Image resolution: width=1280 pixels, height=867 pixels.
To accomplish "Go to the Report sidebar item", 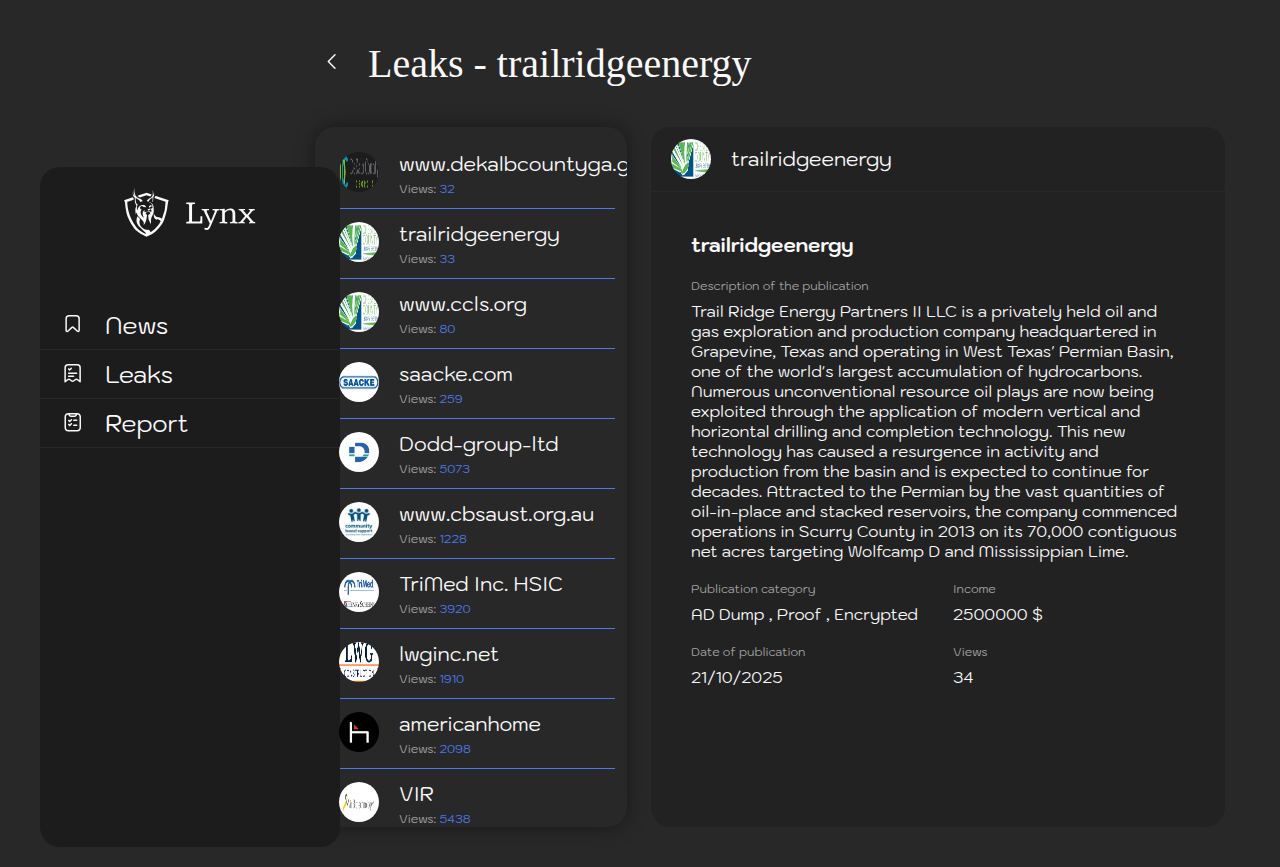I will pyautogui.click(x=146, y=424).
